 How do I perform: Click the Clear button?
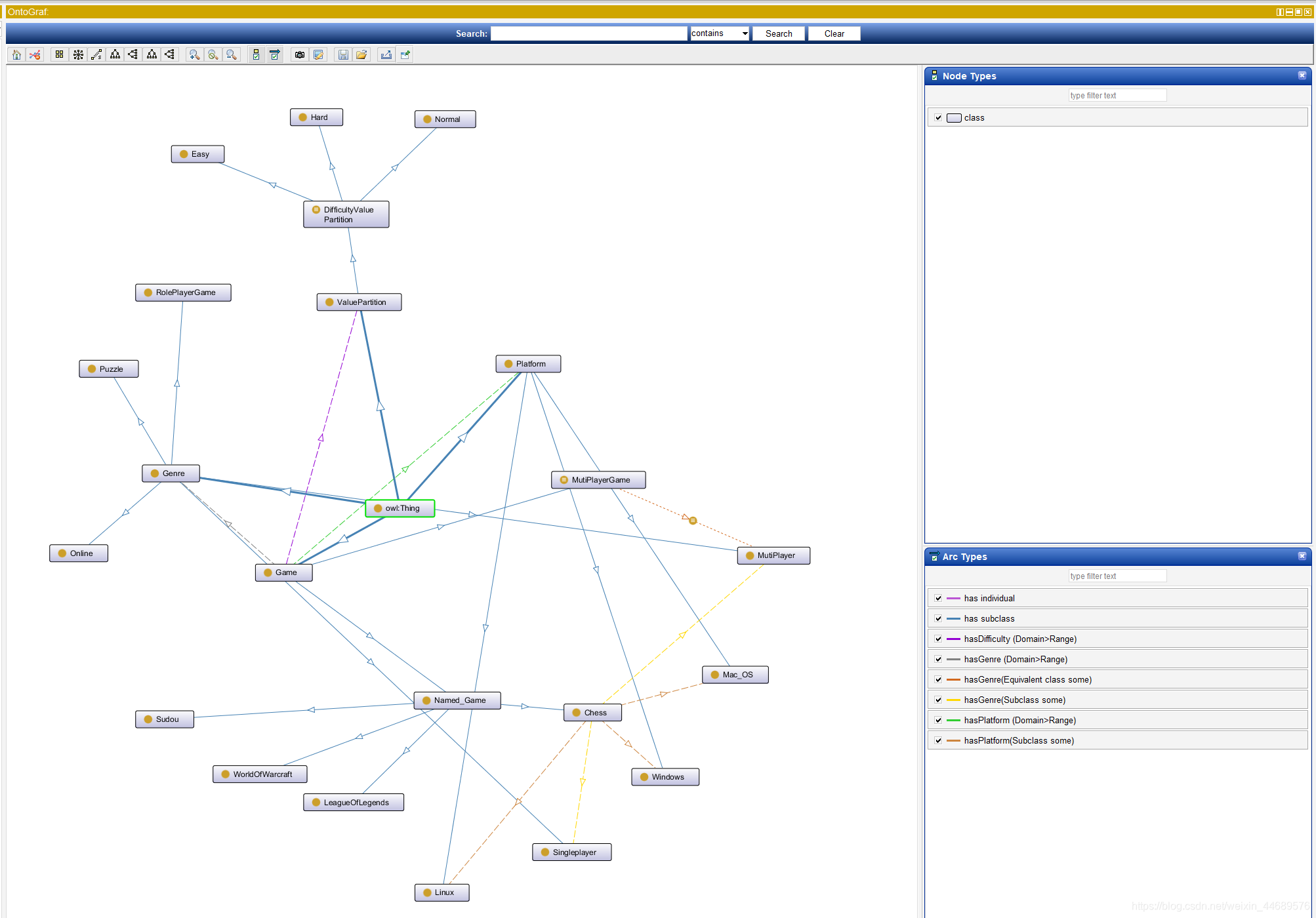coord(834,33)
